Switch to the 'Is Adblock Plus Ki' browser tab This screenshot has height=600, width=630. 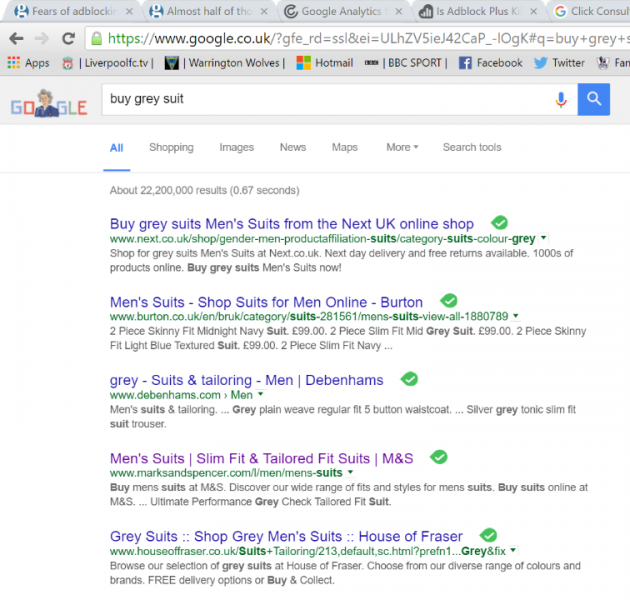coord(477,11)
